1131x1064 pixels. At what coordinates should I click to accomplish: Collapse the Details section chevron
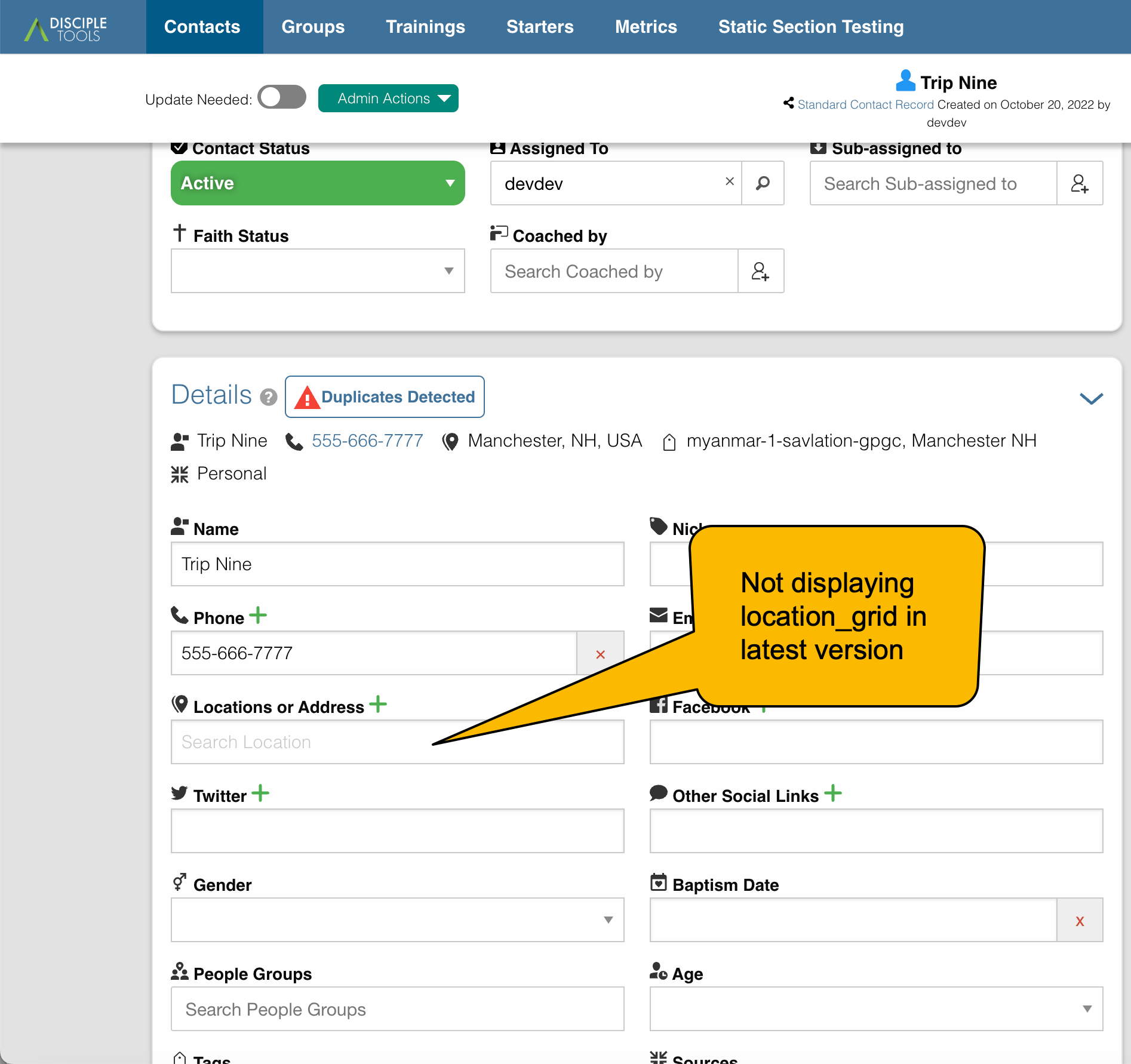point(1092,398)
